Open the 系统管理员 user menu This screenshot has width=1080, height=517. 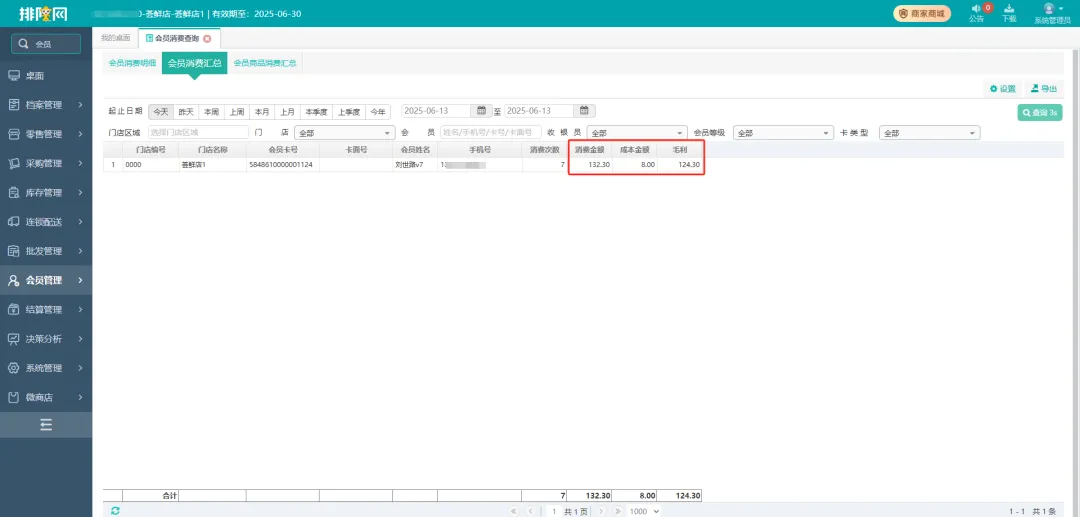click(x=1052, y=13)
